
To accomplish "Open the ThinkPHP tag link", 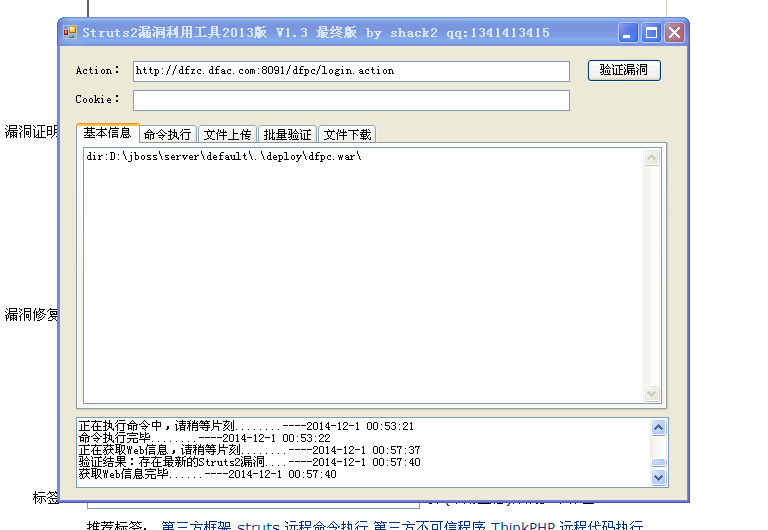I will (x=523, y=525).
